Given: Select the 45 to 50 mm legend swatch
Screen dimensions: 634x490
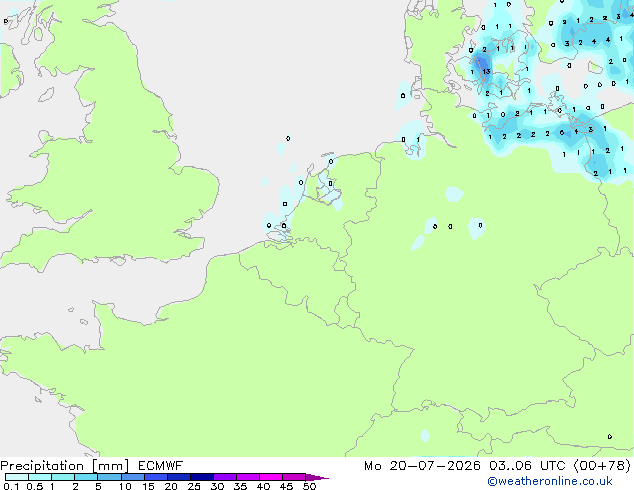Looking at the screenshot, I should click(x=294, y=477).
